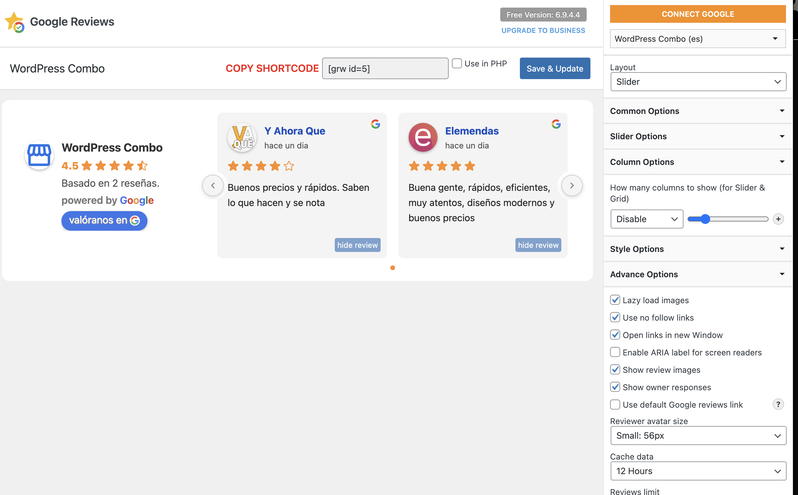Click Google G icon on Y Ahora Que review

(376, 124)
